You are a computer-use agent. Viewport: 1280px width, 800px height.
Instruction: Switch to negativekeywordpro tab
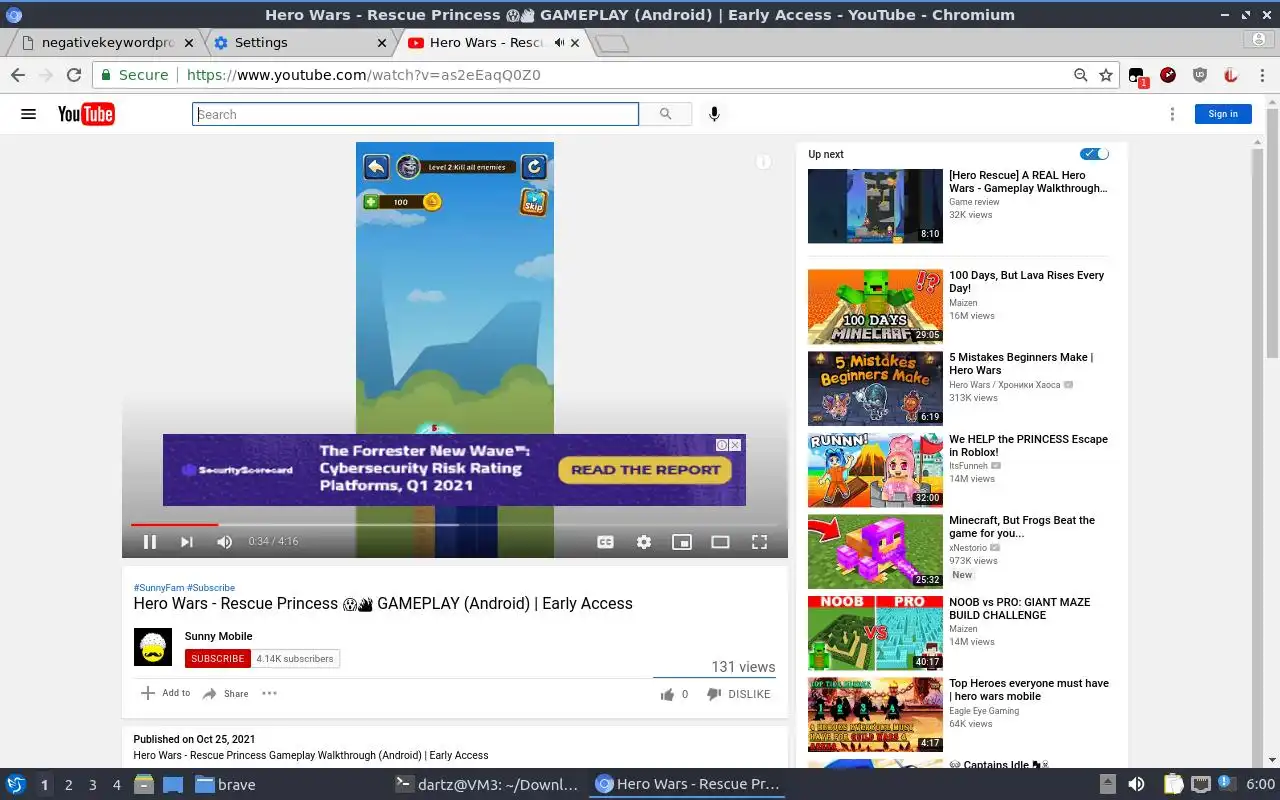(x=108, y=43)
